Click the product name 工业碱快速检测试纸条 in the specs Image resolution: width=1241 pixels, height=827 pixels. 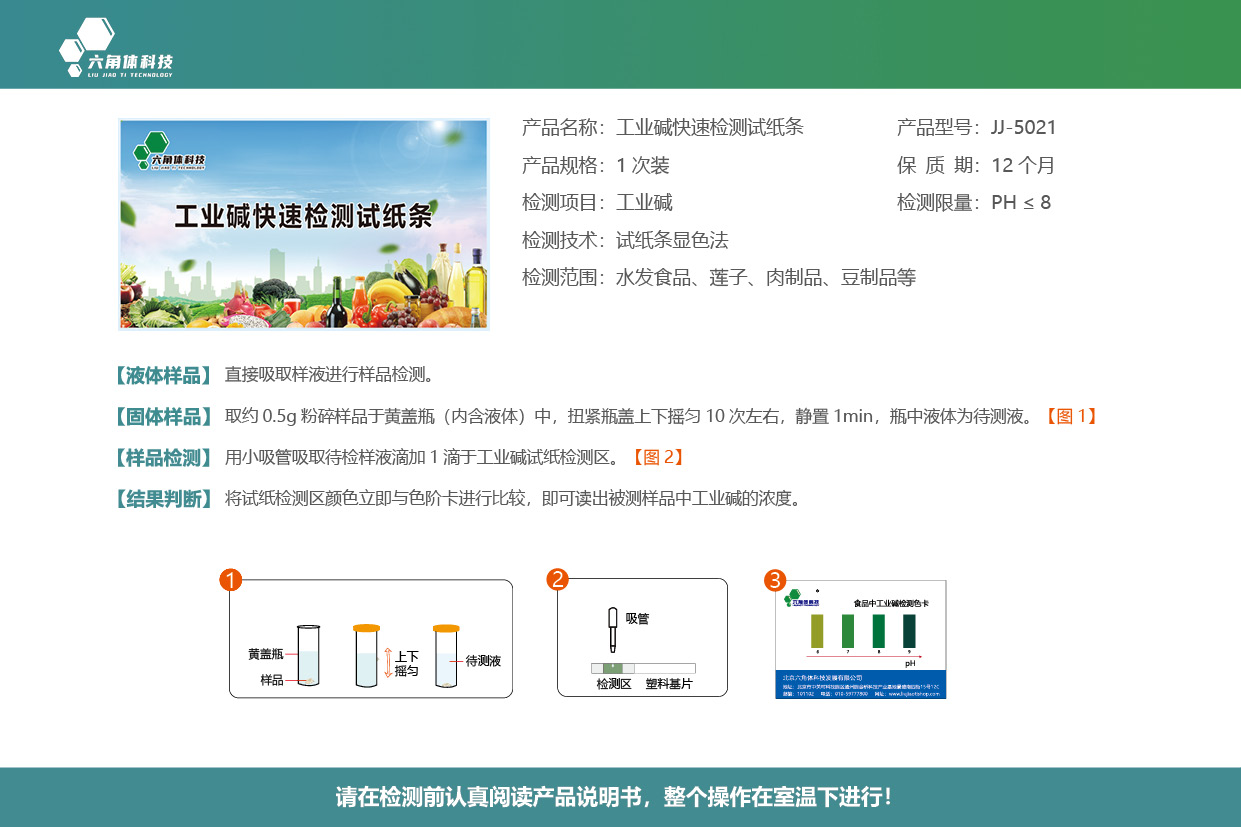coord(710,127)
